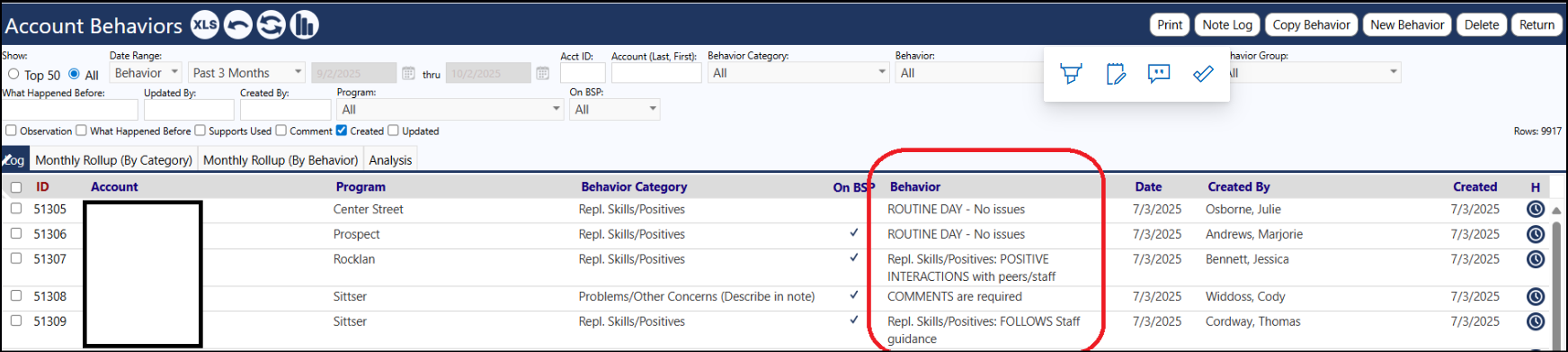Click the checkmark icon in the floating toolbar
The image size is (1568, 352).
tap(1203, 74)
